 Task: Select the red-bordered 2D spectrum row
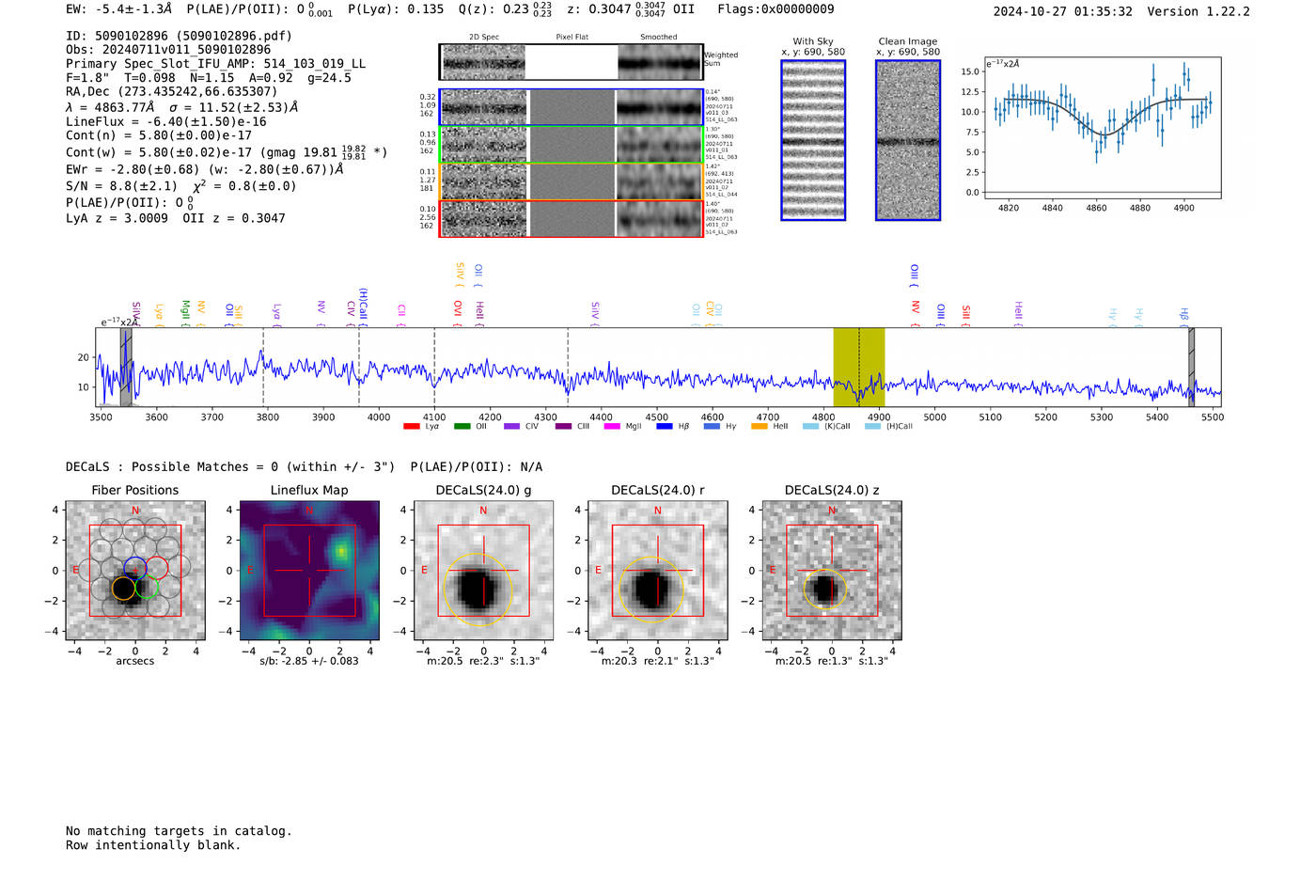pyautogui.click(x=571, y=218)
